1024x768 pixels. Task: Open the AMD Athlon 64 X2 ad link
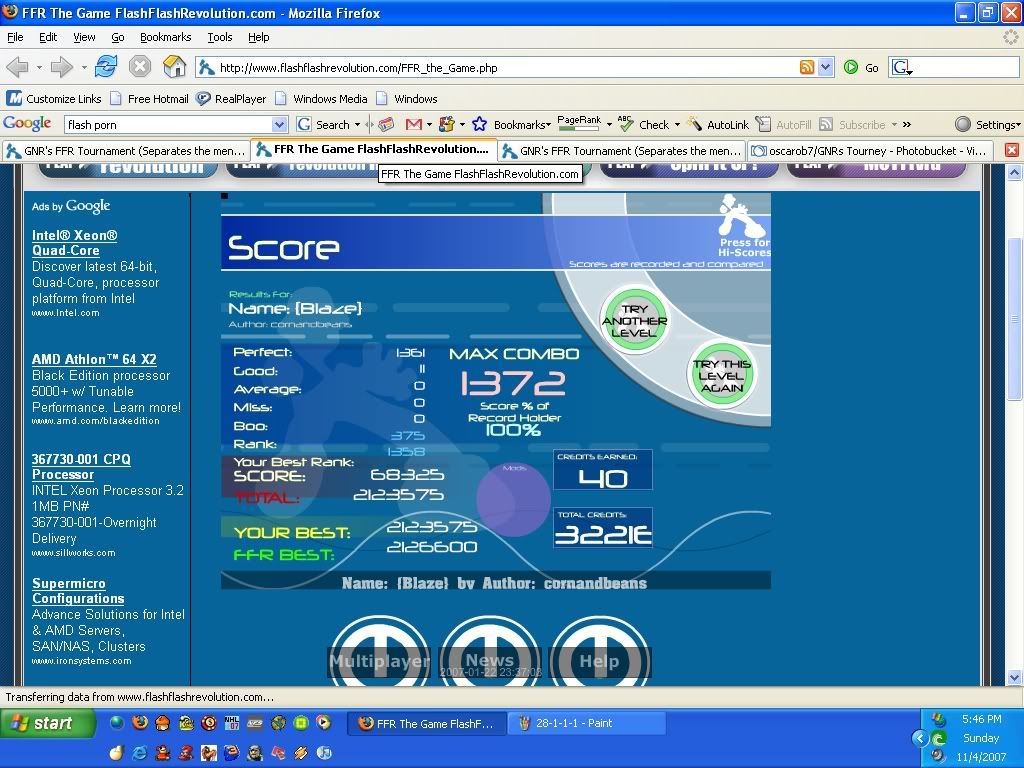coord(94,359)
